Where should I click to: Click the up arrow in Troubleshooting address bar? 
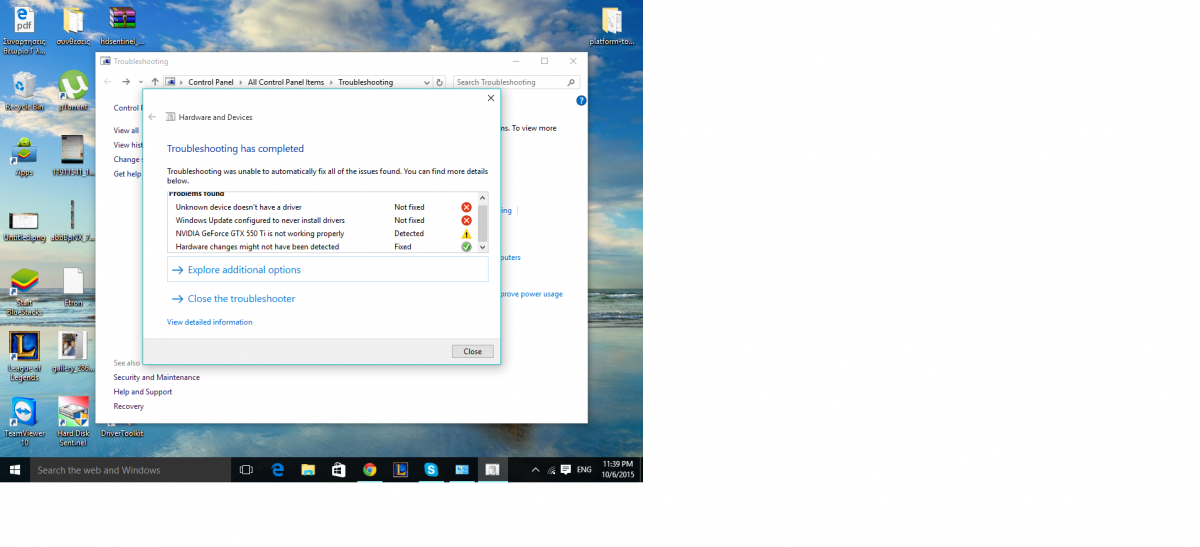(x=155, y=82)
